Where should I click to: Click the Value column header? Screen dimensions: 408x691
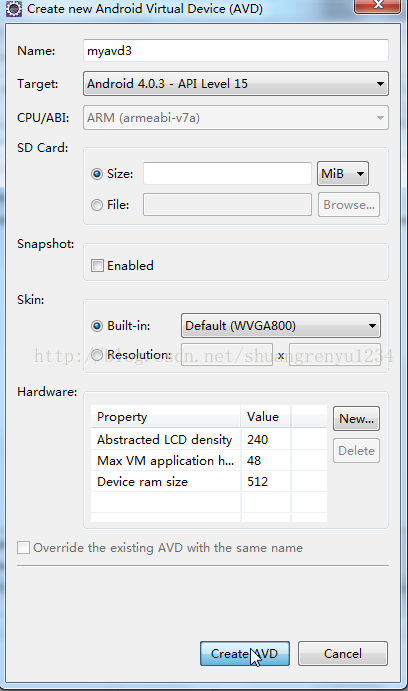click(x=265, y=416)
